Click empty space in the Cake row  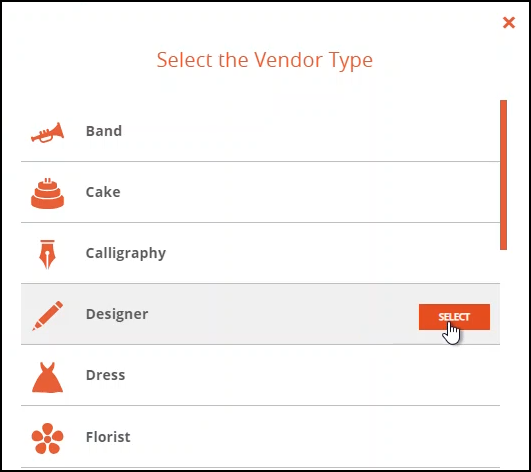(305, 192)
